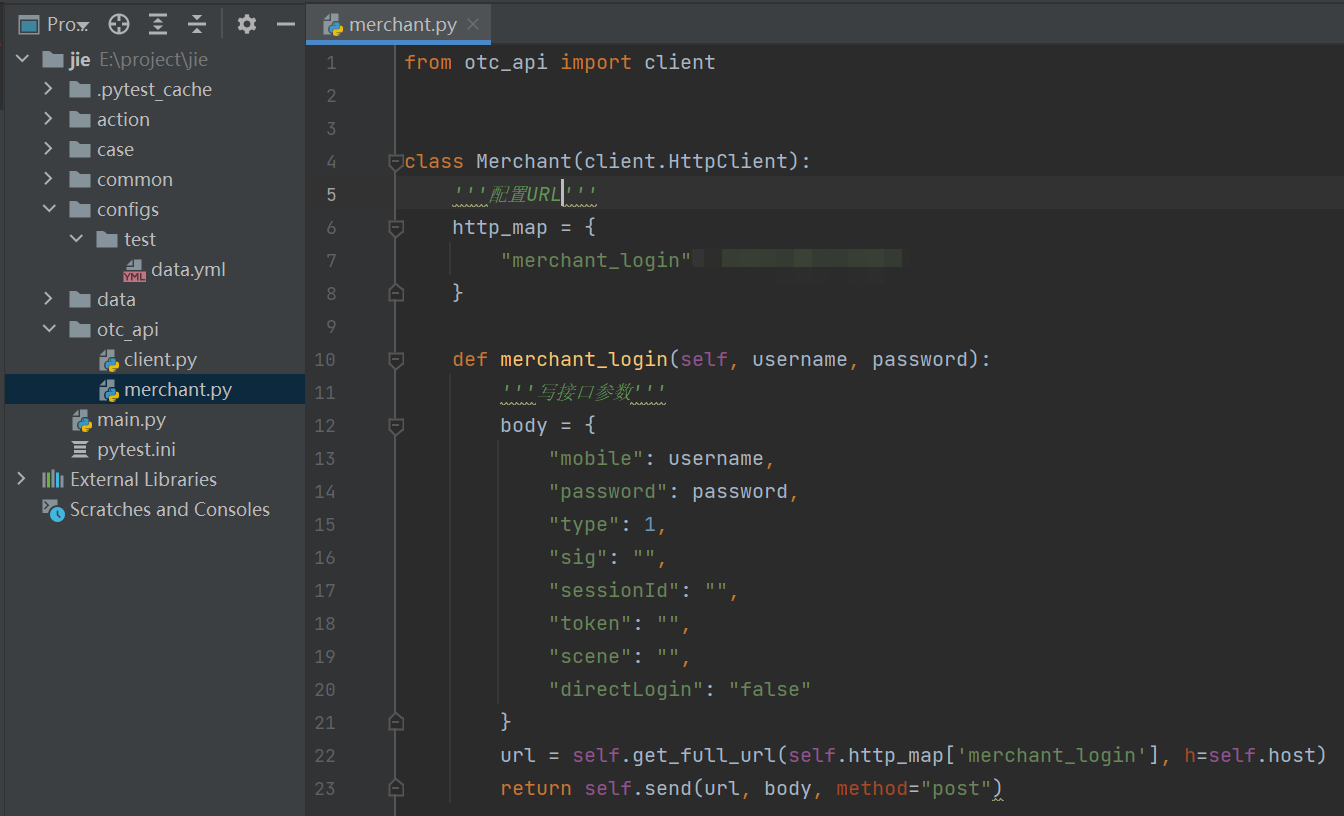Fold the Merchant class at line 4
The height and width of the screenshot is (816, 1344).
396,162
